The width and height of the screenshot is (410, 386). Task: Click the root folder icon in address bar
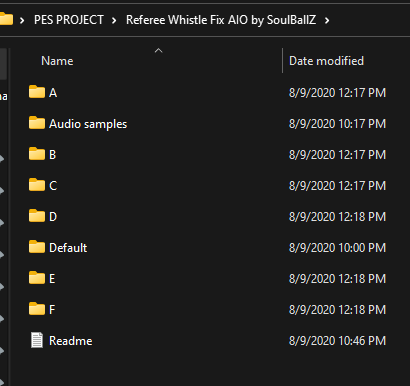coord(6,19)
